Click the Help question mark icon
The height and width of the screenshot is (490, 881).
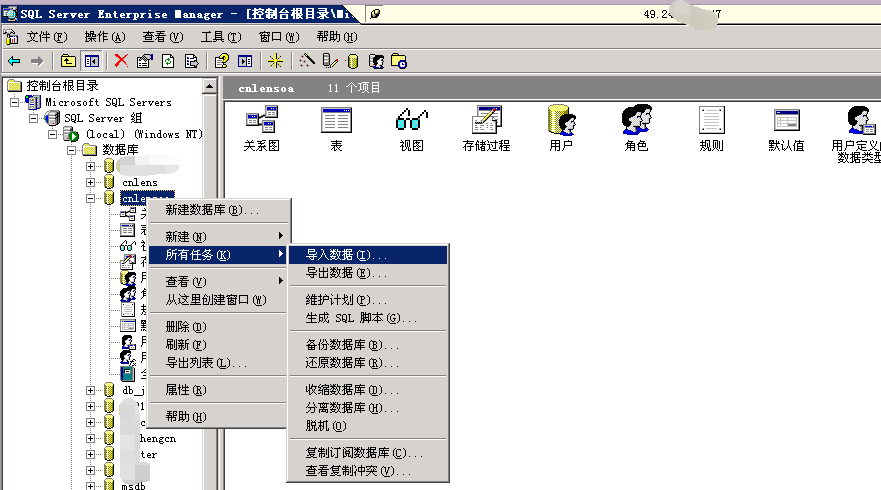click(x=222, y=61)
